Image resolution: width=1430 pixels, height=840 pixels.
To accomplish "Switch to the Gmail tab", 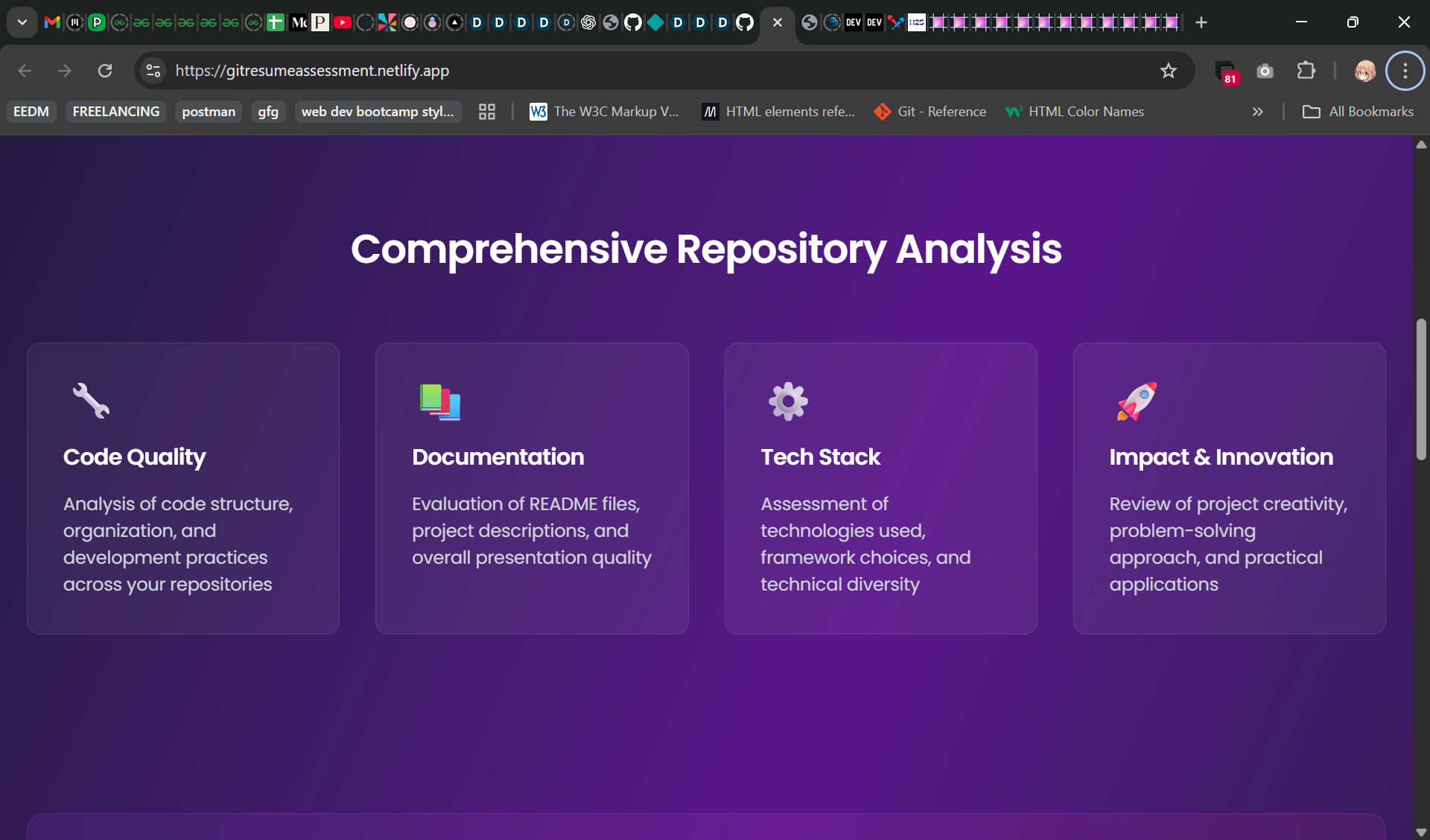I will pyautogui.click(x=52, y=22).
